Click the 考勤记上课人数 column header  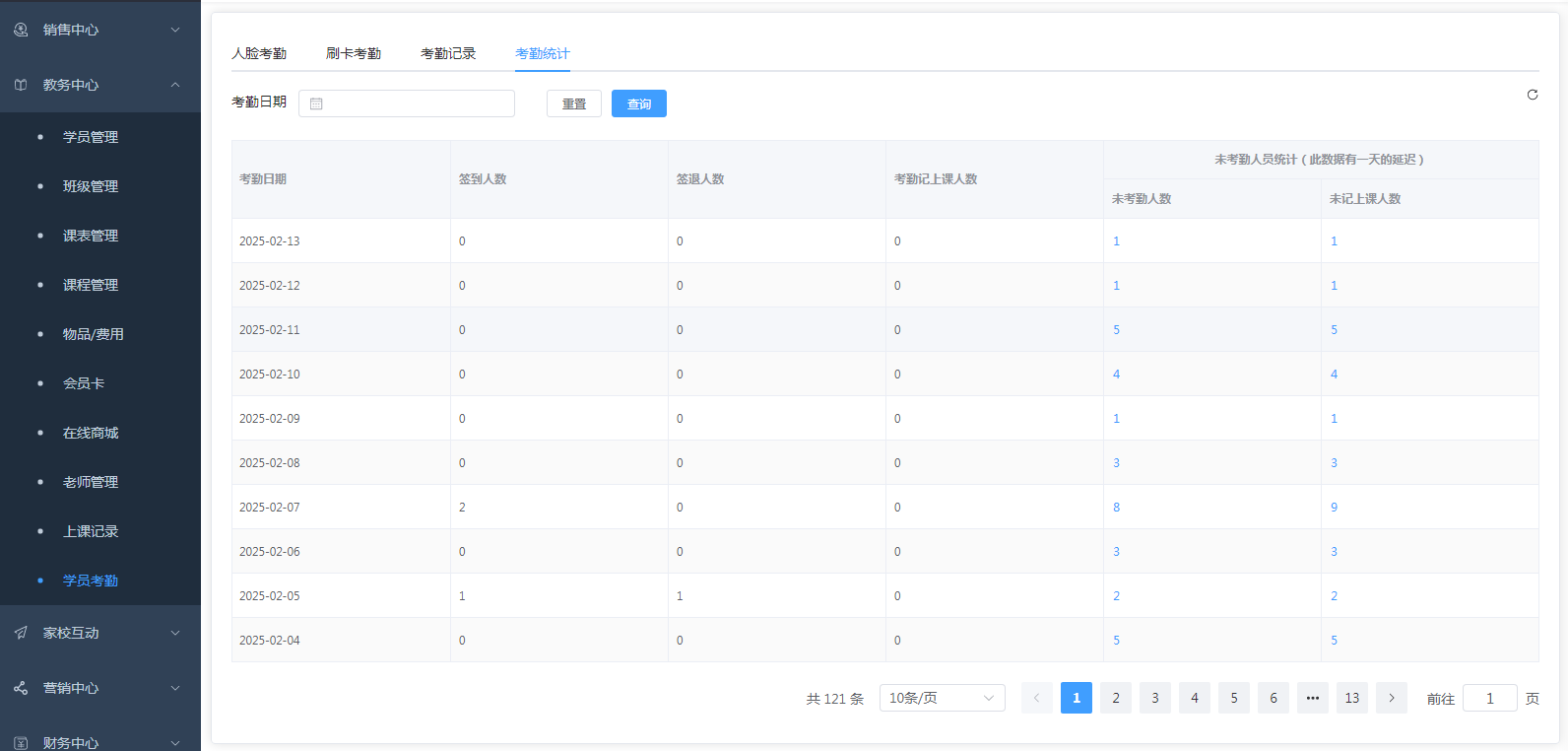pyautogui.click(x=936, y=178)
